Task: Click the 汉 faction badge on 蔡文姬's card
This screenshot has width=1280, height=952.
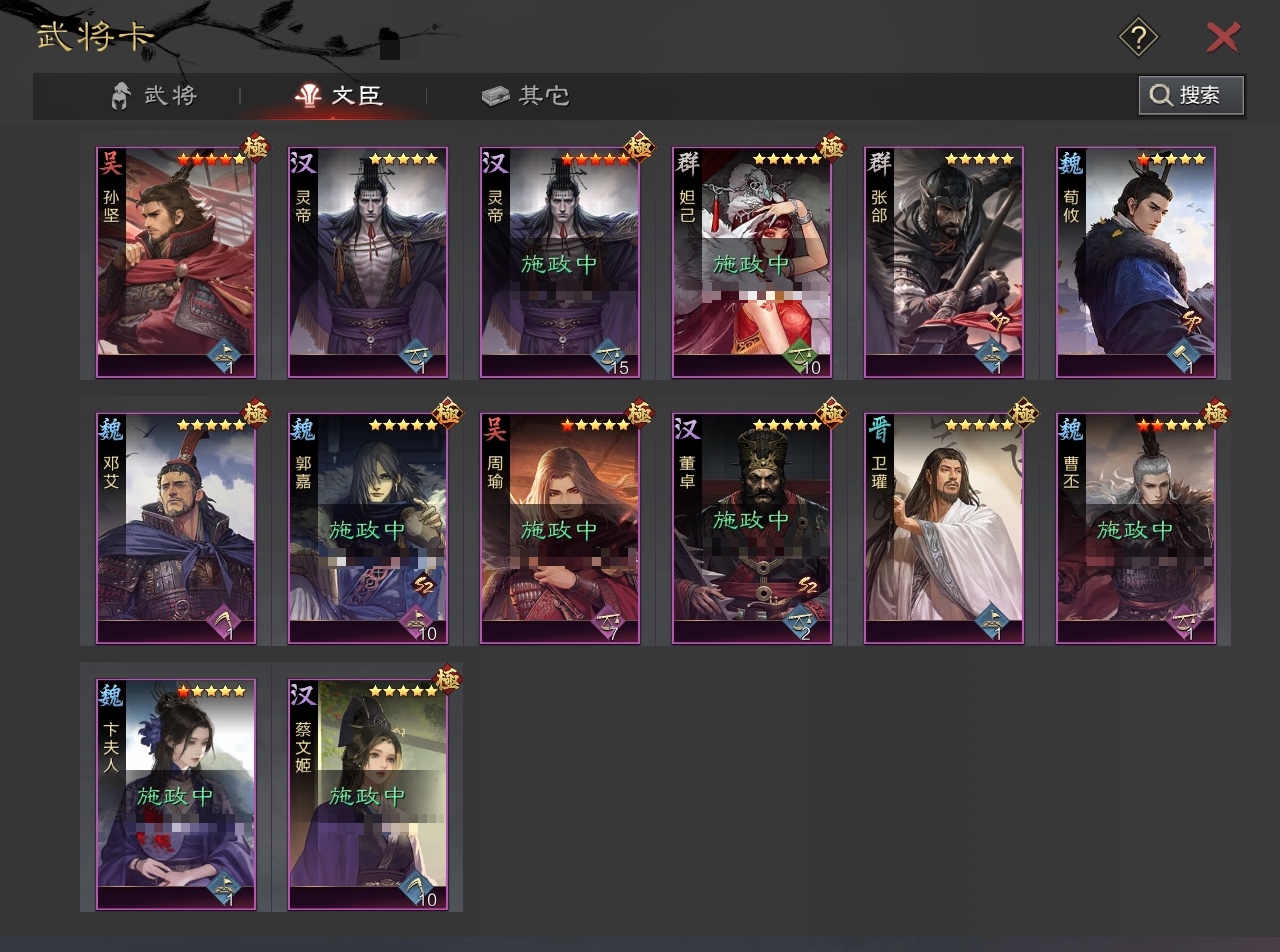Action: 303,695
